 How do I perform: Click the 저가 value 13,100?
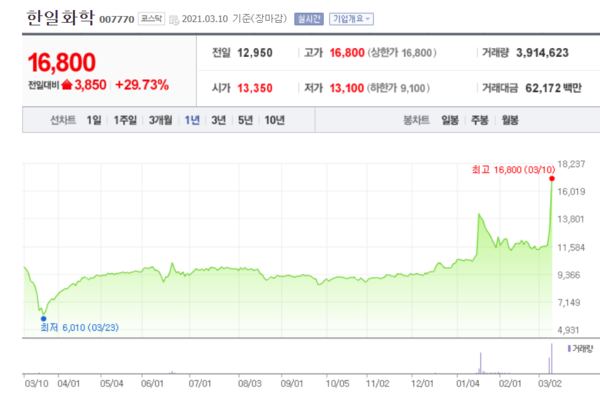pos(347,88)
